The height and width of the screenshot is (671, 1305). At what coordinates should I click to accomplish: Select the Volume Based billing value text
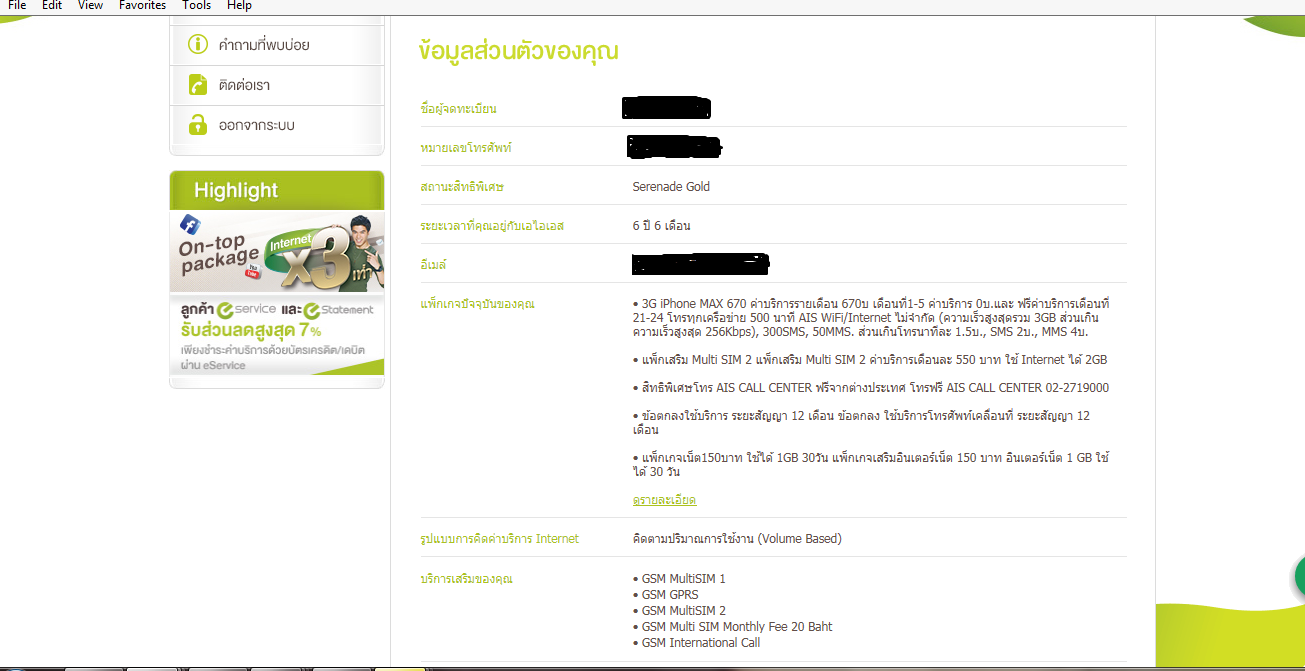(x=737, y=539)
